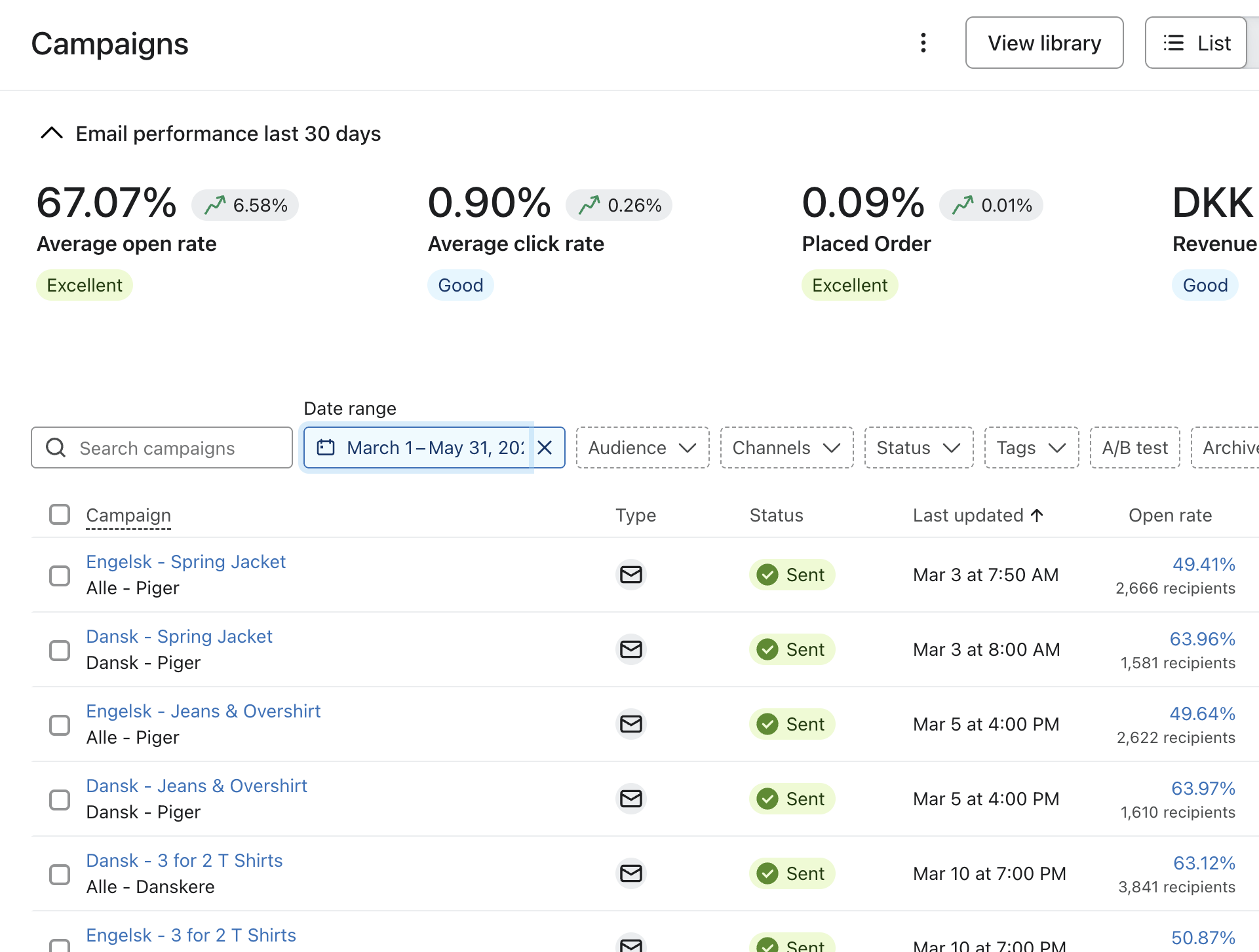The height and width of the screenshot is (952, 1259).
Task: Open the three-dot more options menu
Action: 923,43
